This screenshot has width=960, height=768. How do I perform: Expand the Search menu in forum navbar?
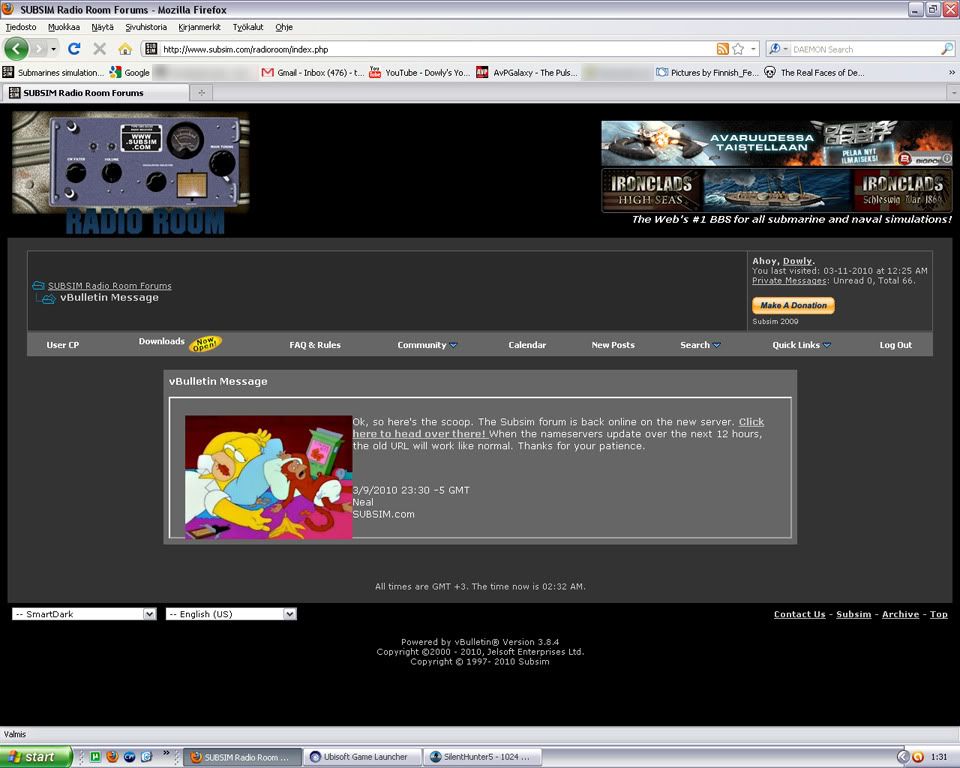[x=700, y=345]
